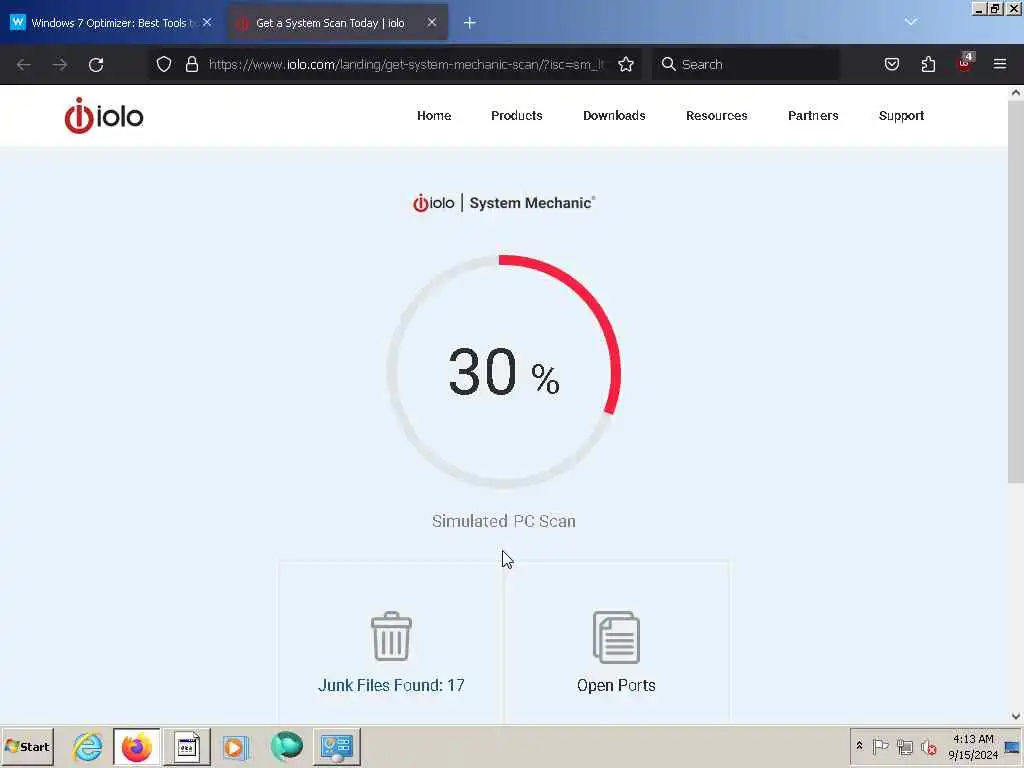Screen dimensions: 1024x768
Task: Close the Windows 7 Optimizer tab
Action: 207,22
